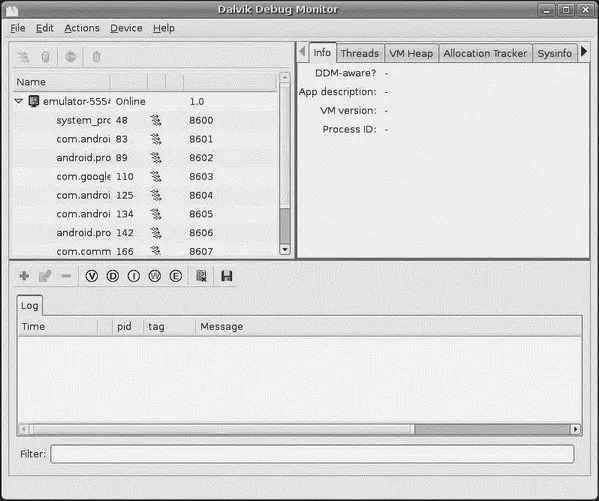Select the Log tab
The image size is (599, 501).
[29, 306]
